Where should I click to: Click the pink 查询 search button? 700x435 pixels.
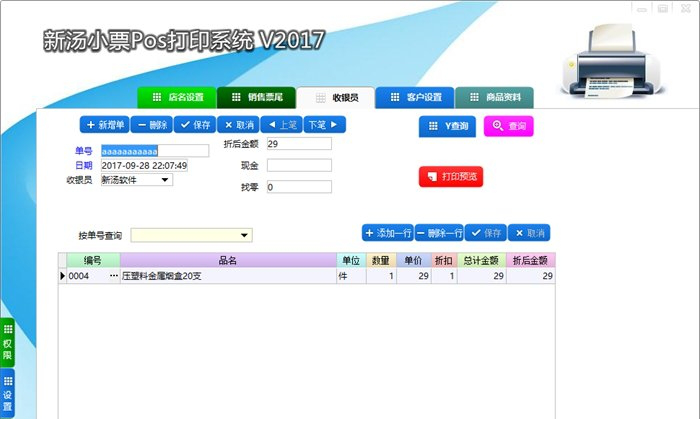[508, 126]
